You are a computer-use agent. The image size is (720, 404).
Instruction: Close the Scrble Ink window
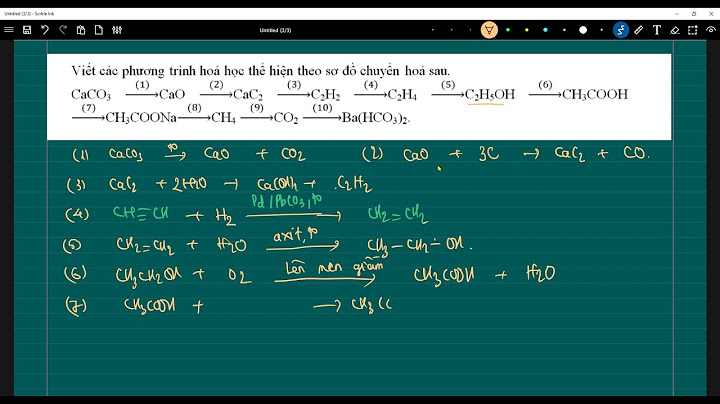point(711,14)
